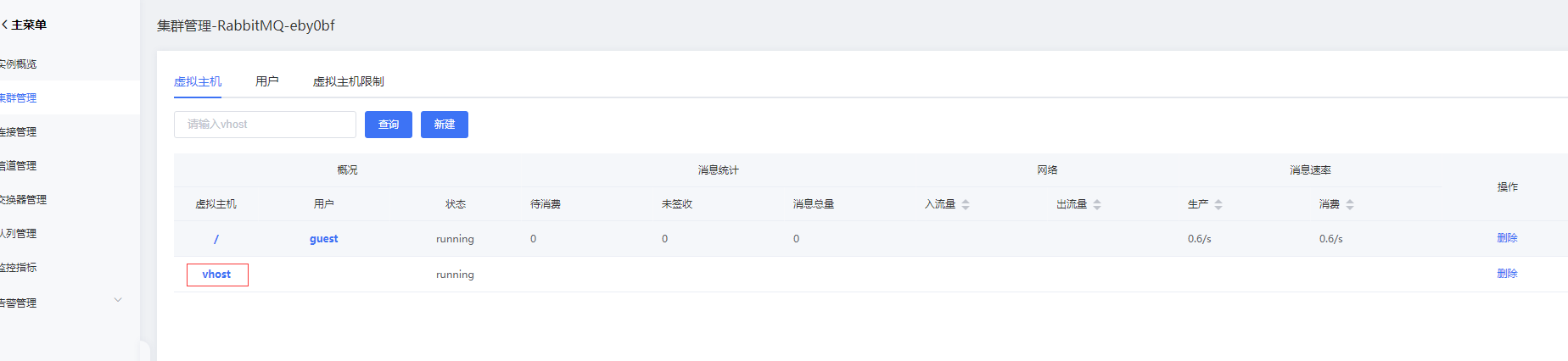The width and height of the screenshot is (1568, 361).
Task: Open the 虚拟主机限制 tab
Action: [348, 81]
